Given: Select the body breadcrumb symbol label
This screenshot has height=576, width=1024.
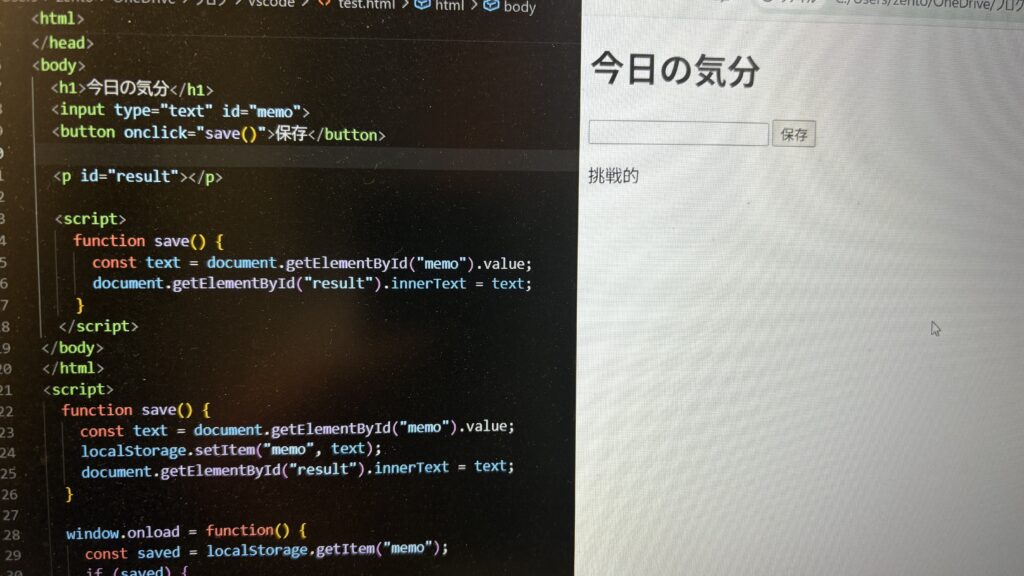Looking at the screenshot, I should point(519,7).
